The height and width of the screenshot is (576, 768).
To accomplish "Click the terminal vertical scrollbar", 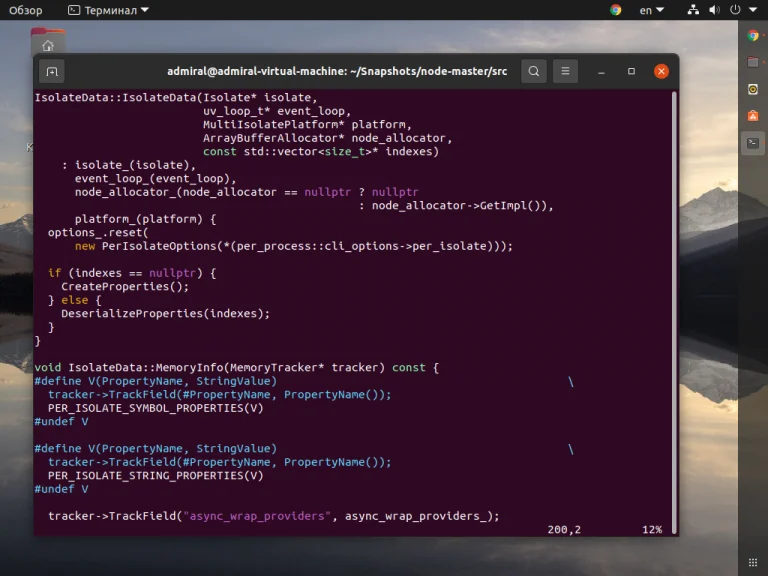I will pos(674,312).
